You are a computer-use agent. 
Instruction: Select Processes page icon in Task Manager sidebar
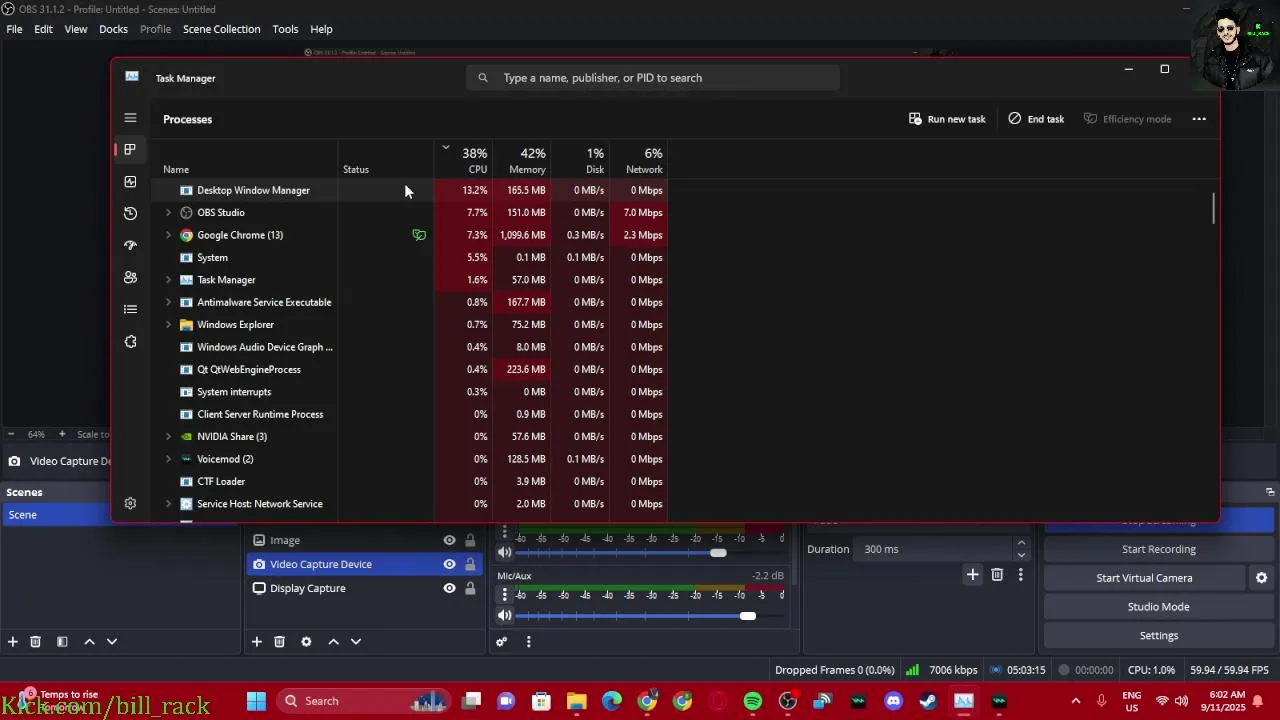point(130,149)
